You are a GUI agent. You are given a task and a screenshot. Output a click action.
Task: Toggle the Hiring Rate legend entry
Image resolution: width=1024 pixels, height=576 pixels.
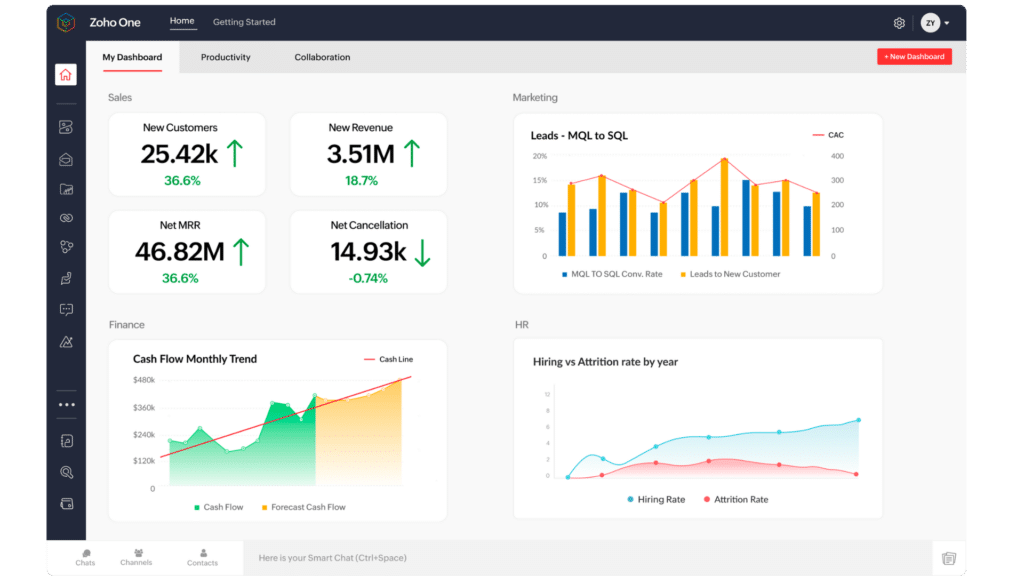click(x=655, y=499)
